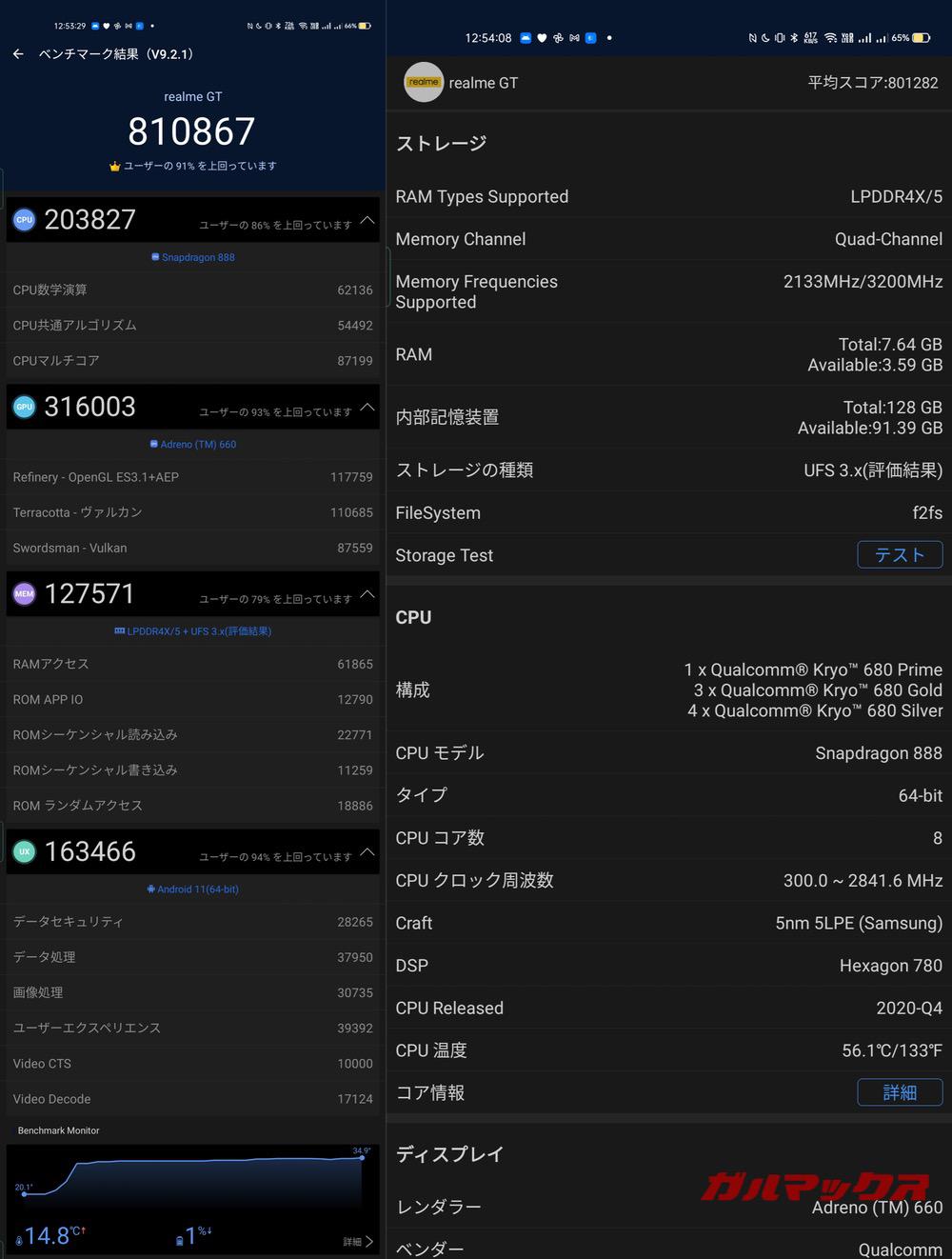952x1259 pixels.
Task: Click the Adreno (TM) 660 GPU label icon
Action: (152, 444)
